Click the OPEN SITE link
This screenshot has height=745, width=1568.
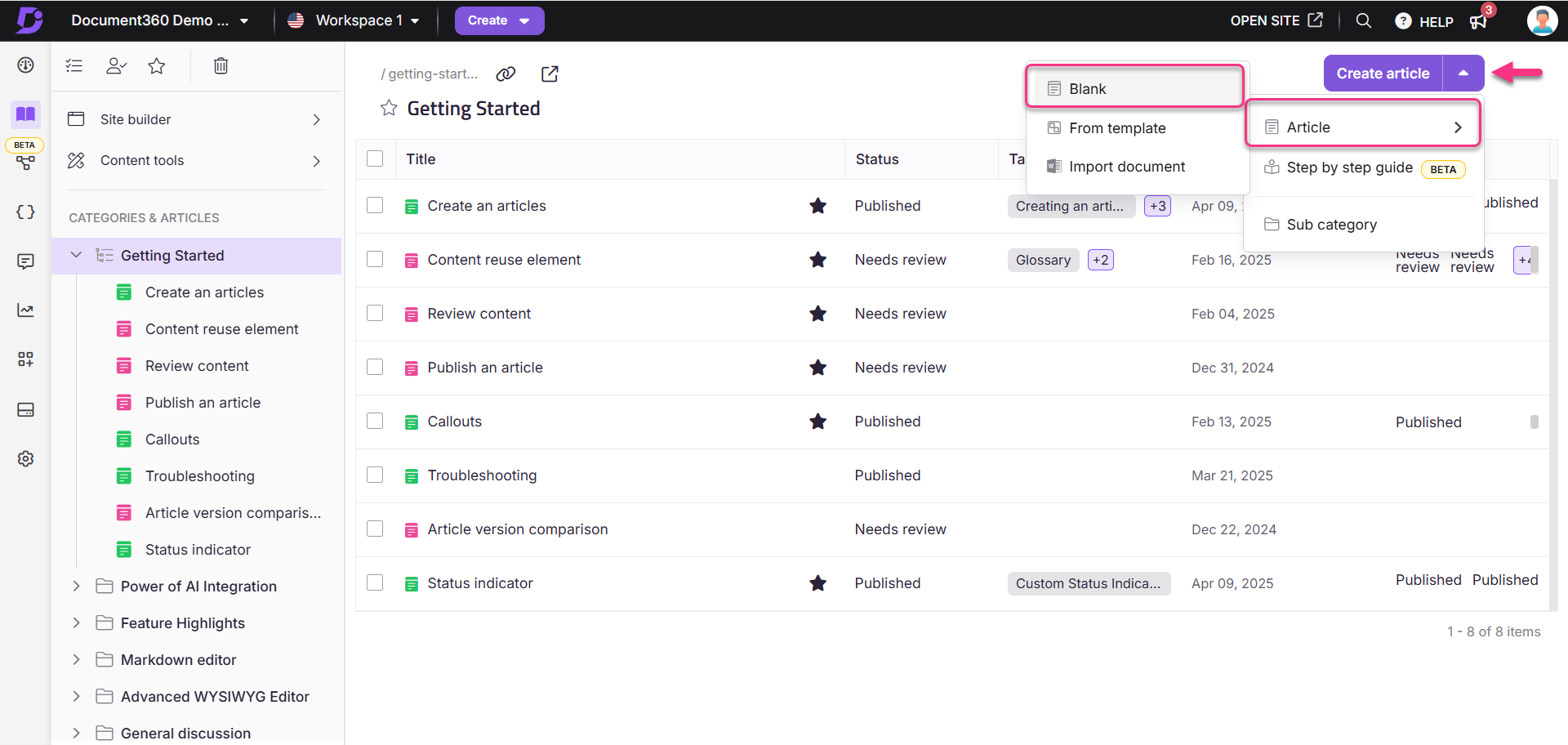click(x=1276, y=20)
